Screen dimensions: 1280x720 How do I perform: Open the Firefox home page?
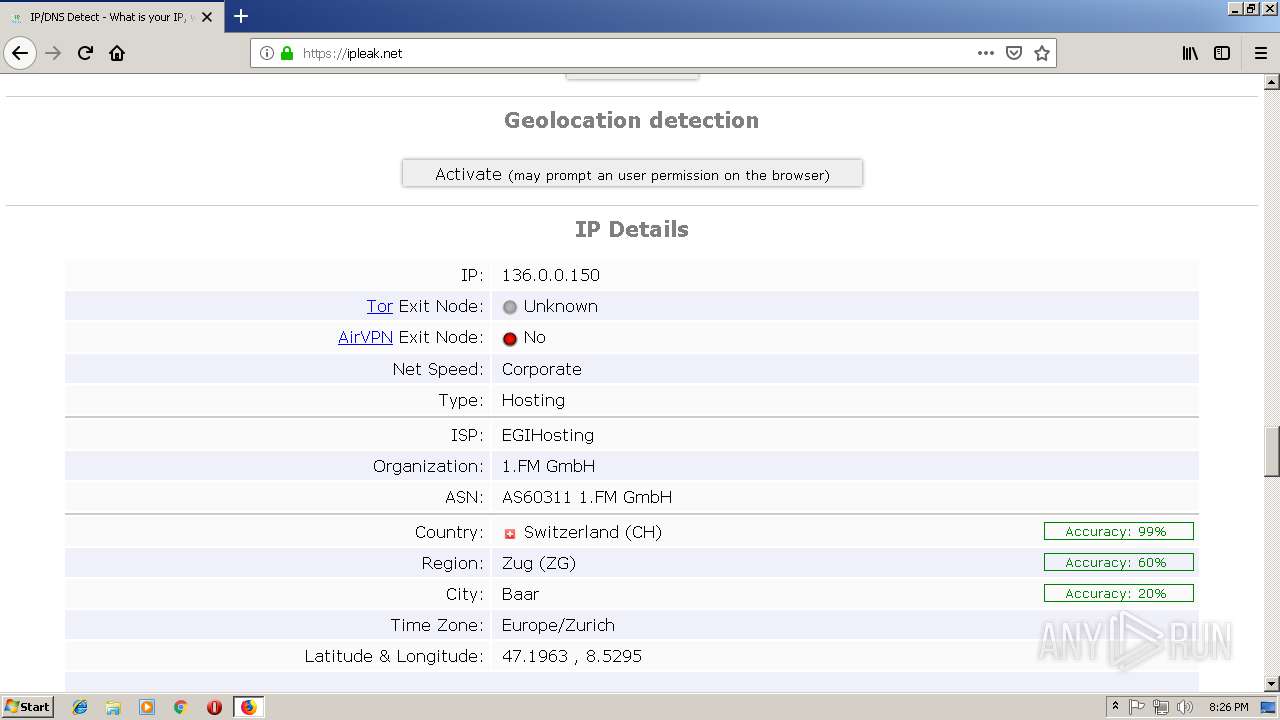[x=117, y=53]
